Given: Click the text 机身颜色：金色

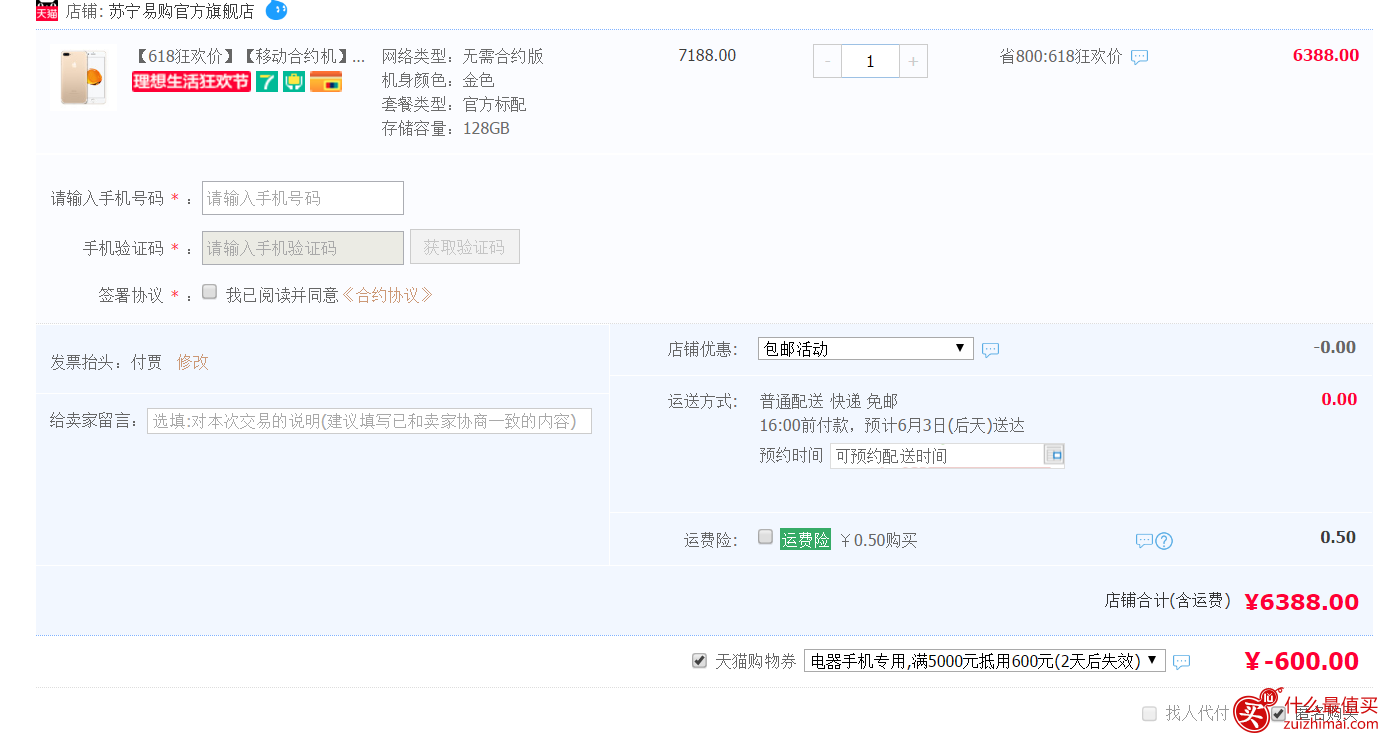Looking at the screenshot, I should pyautogui.click(x=438, y=80).
